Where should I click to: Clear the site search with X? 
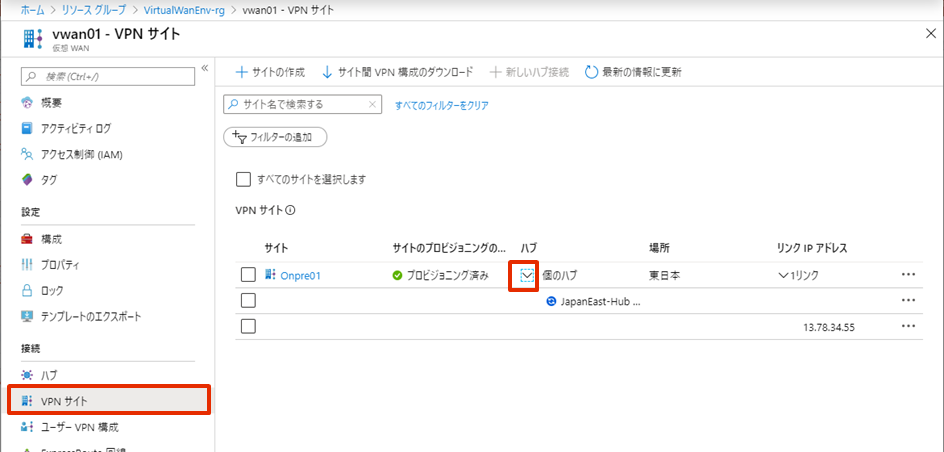(x=373, y=104)
